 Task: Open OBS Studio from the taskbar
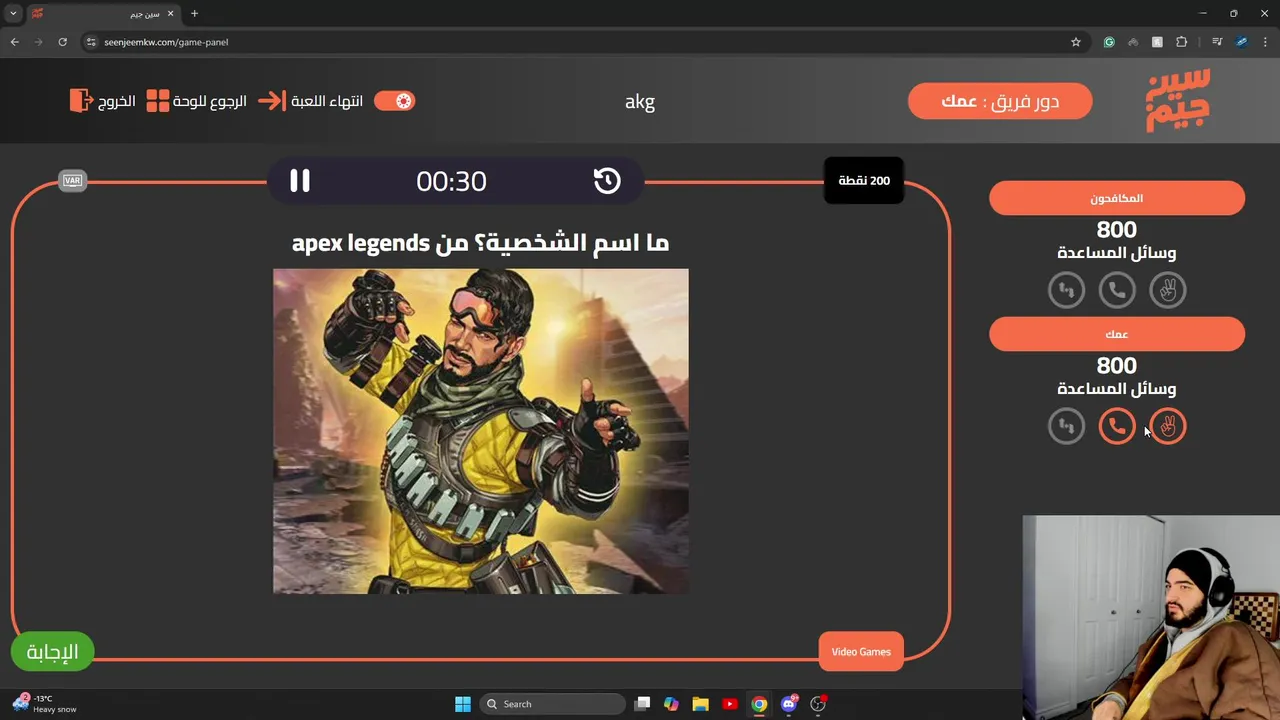pos(818,704)
